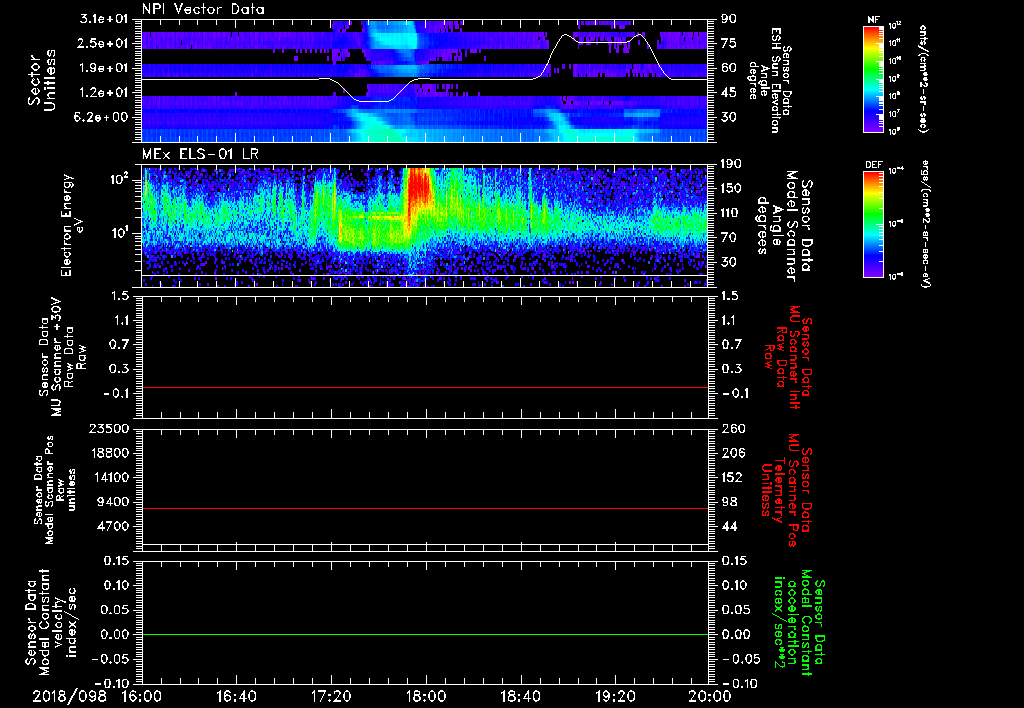Image resolution: width=1024 pixels, height=708 pixels.
Task: Click the 9400 scanner position tick label
Action: (113, 502)
